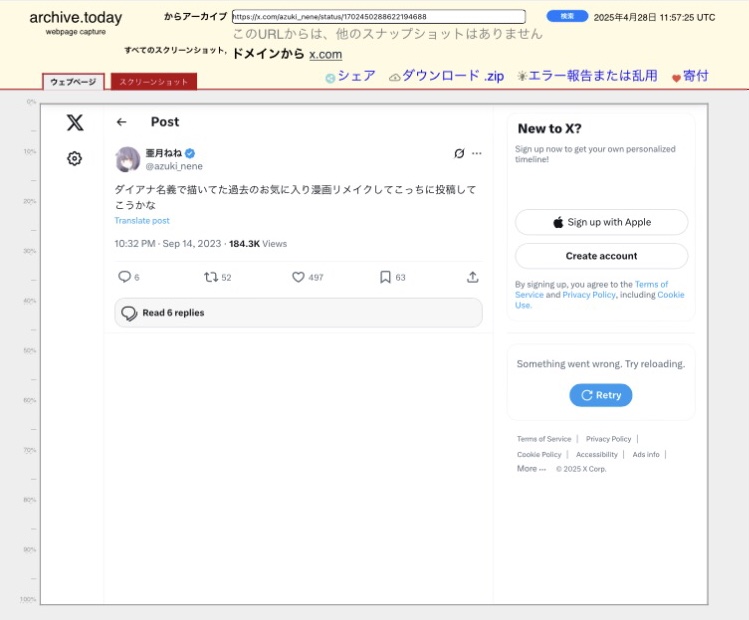Open the Cookie Use link
This screenshot has width=749, height=620.
[599, 300]
